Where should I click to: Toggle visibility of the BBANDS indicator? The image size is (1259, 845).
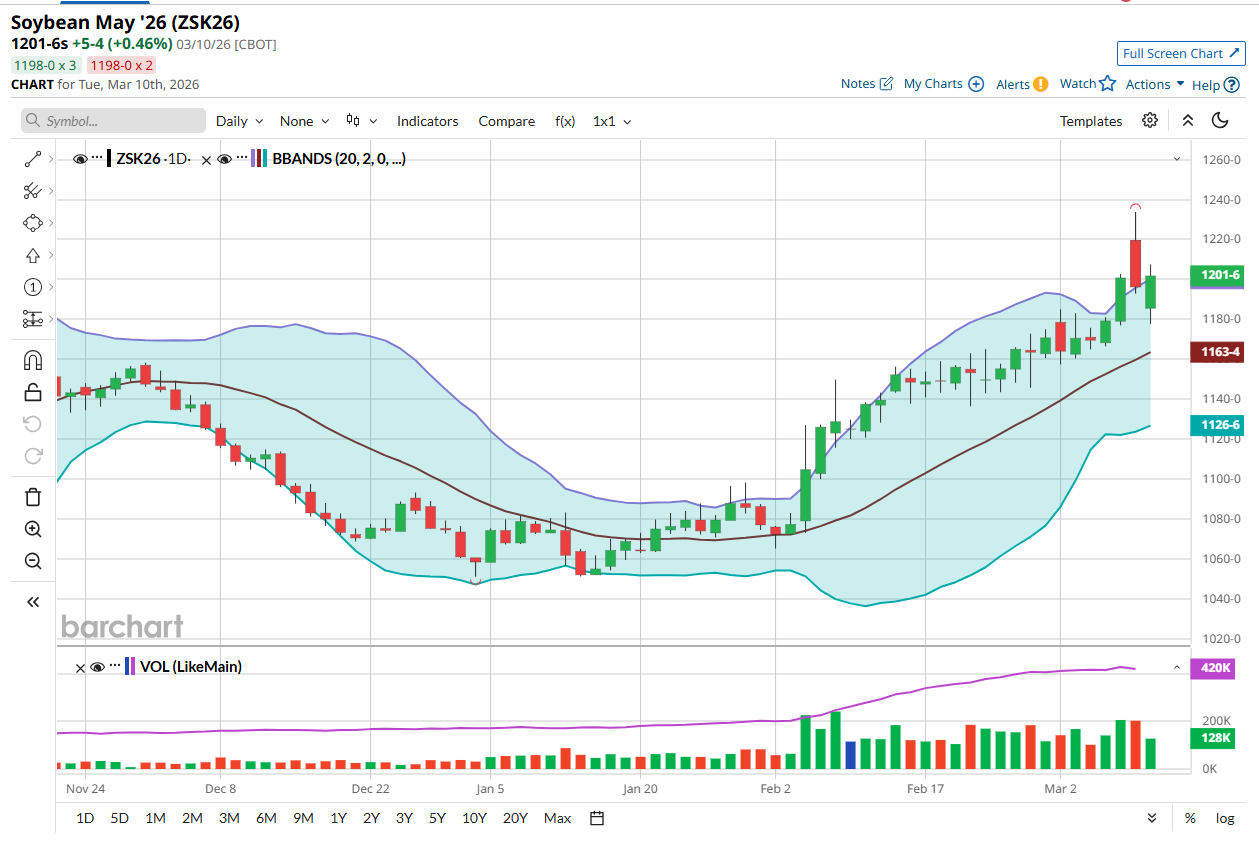224,159
